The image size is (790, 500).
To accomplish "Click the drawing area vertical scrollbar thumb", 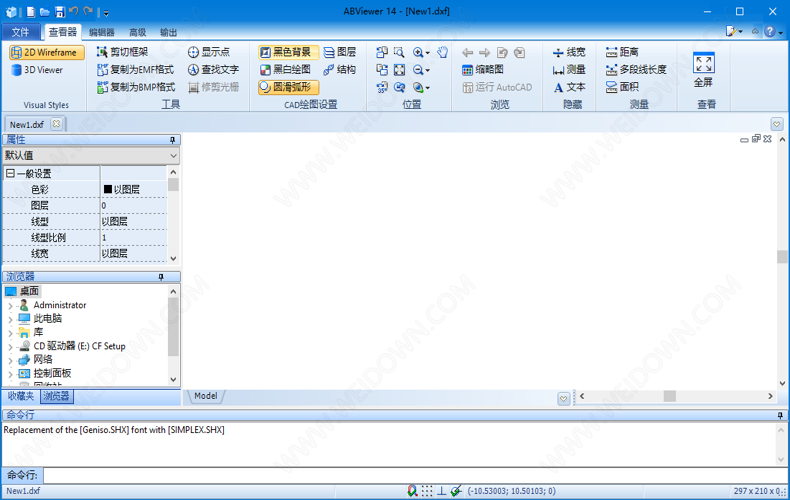I will click(782, 257).
